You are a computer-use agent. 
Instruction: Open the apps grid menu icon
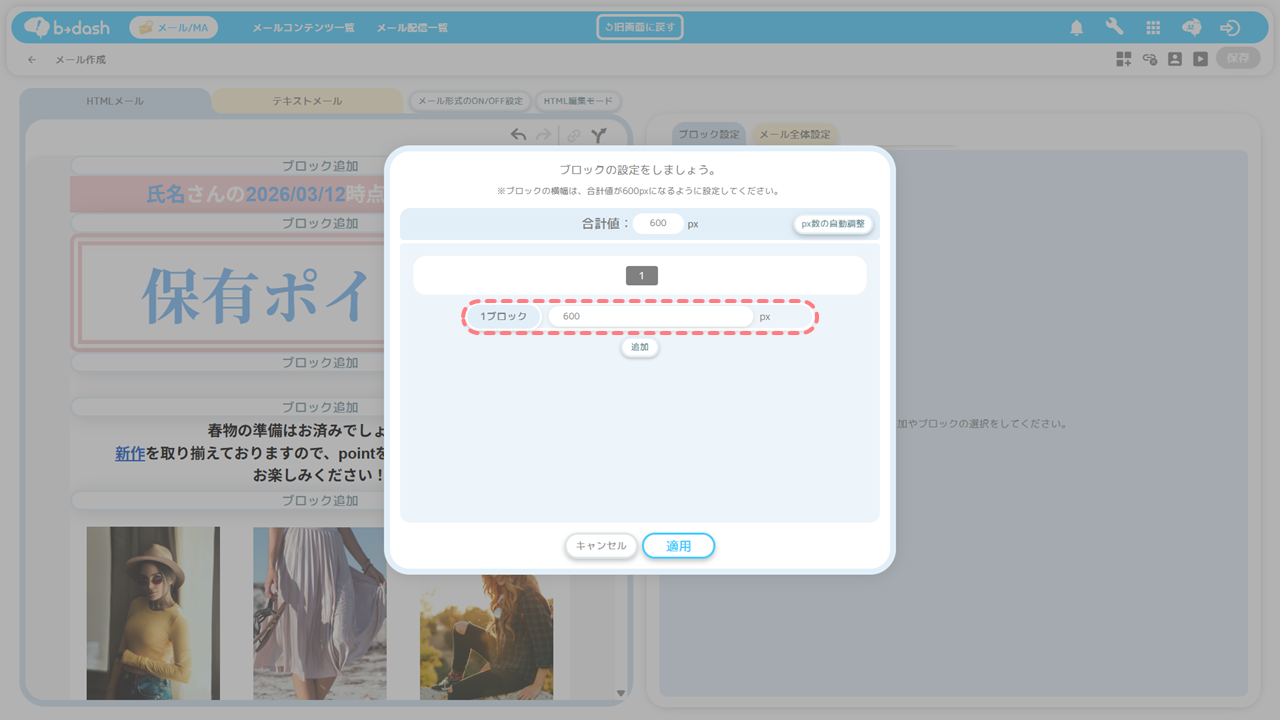pyautogui.click(x=1153, y=28)
